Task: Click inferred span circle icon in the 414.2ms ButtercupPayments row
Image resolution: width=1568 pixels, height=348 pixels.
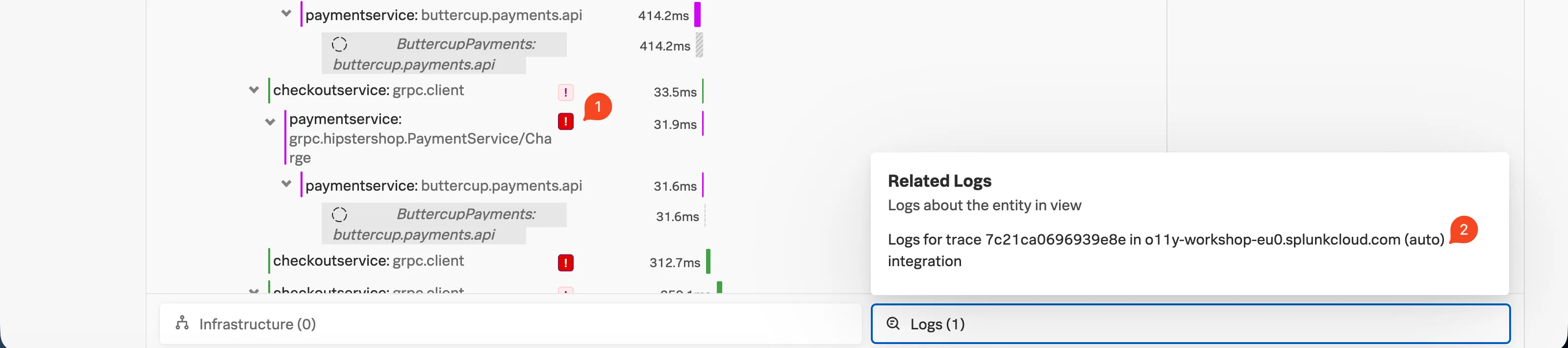Action: coord(340,45)
